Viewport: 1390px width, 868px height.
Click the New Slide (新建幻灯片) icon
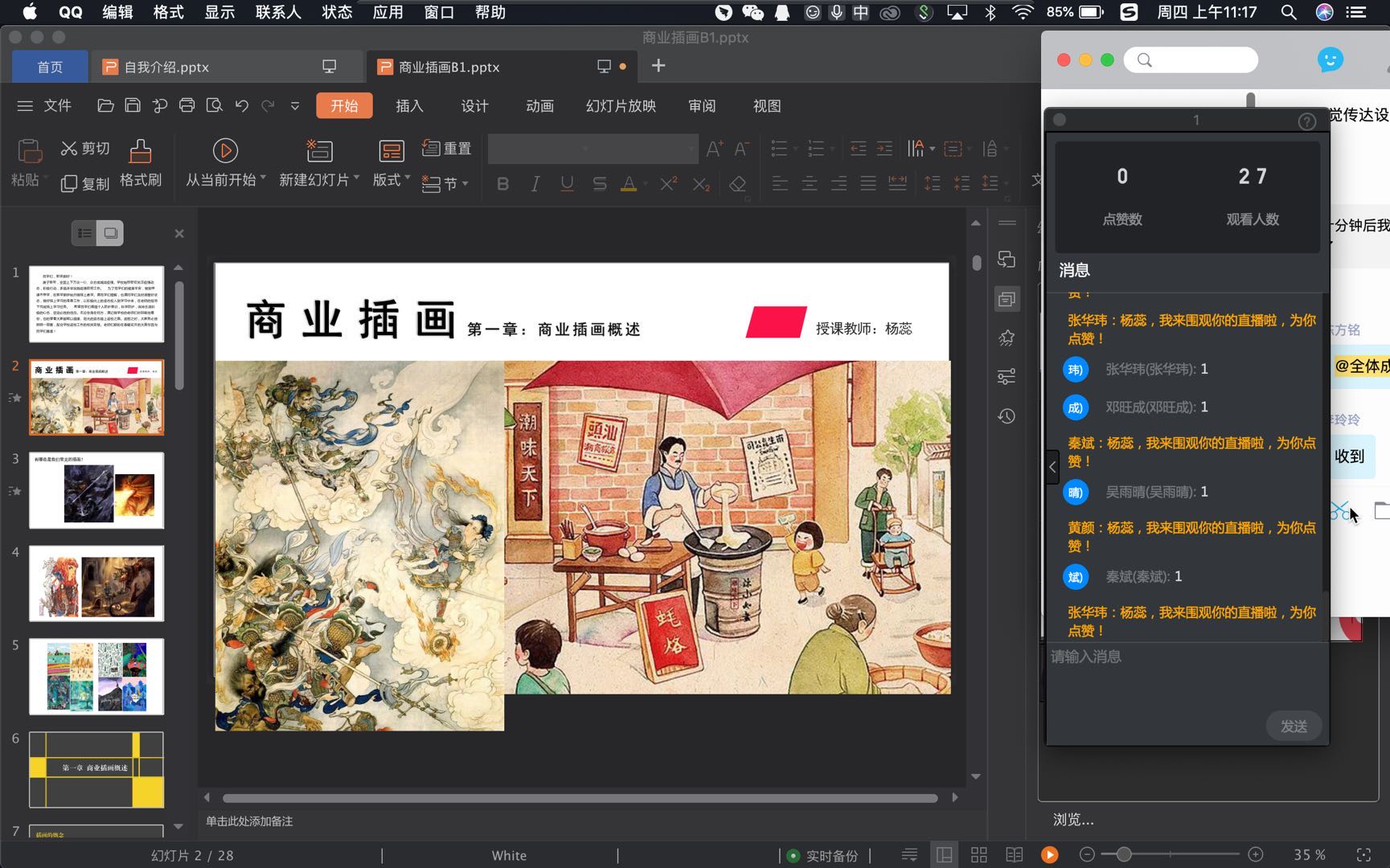click(319, 151)
